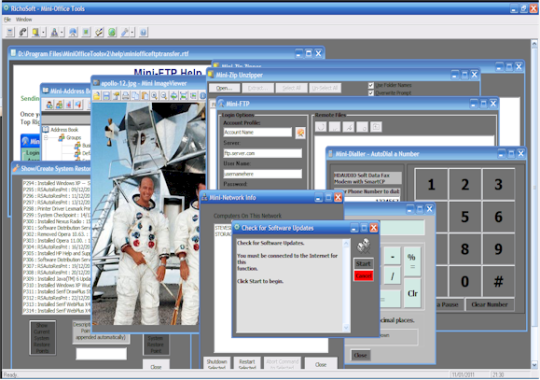Zoom out on the apollo-12 image
Screen dimensions: 540x380
coord(164,96)
